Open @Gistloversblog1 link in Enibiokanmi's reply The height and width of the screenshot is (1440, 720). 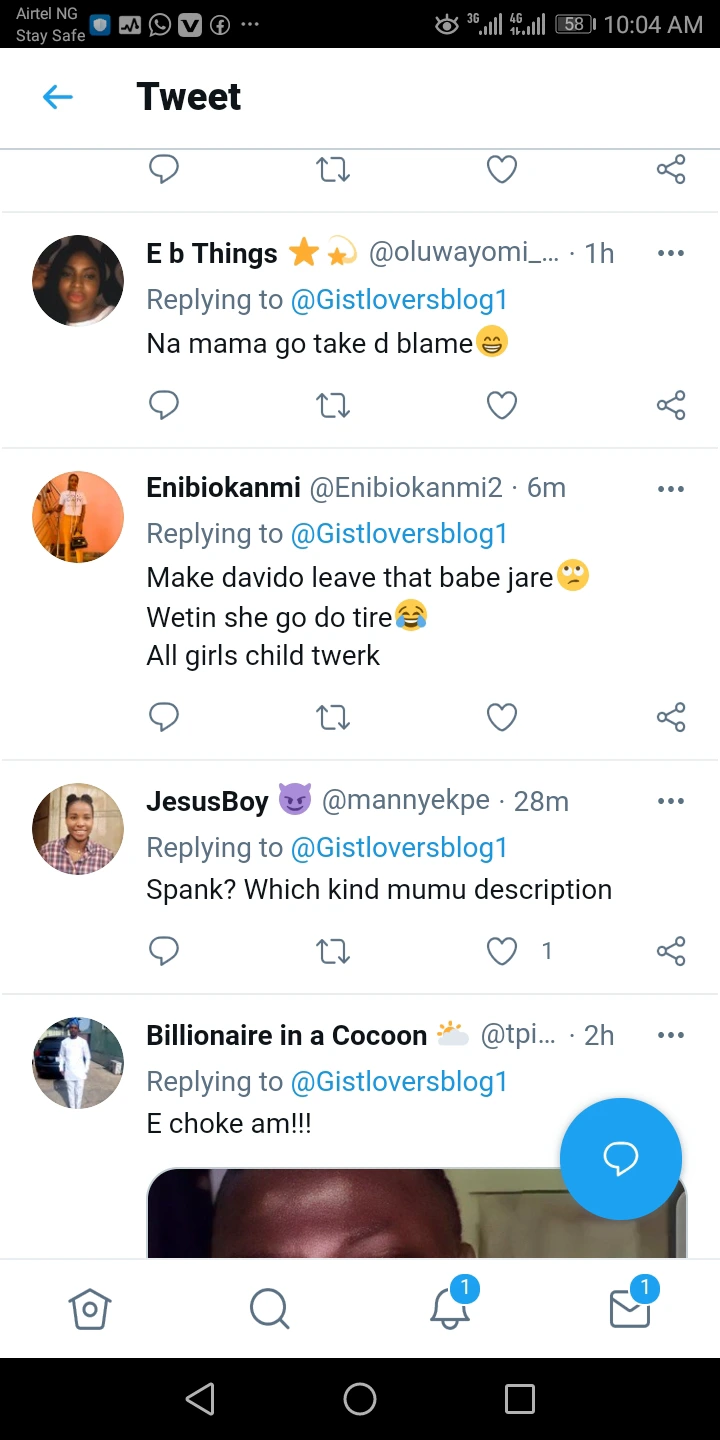click(x=399, y=534)
